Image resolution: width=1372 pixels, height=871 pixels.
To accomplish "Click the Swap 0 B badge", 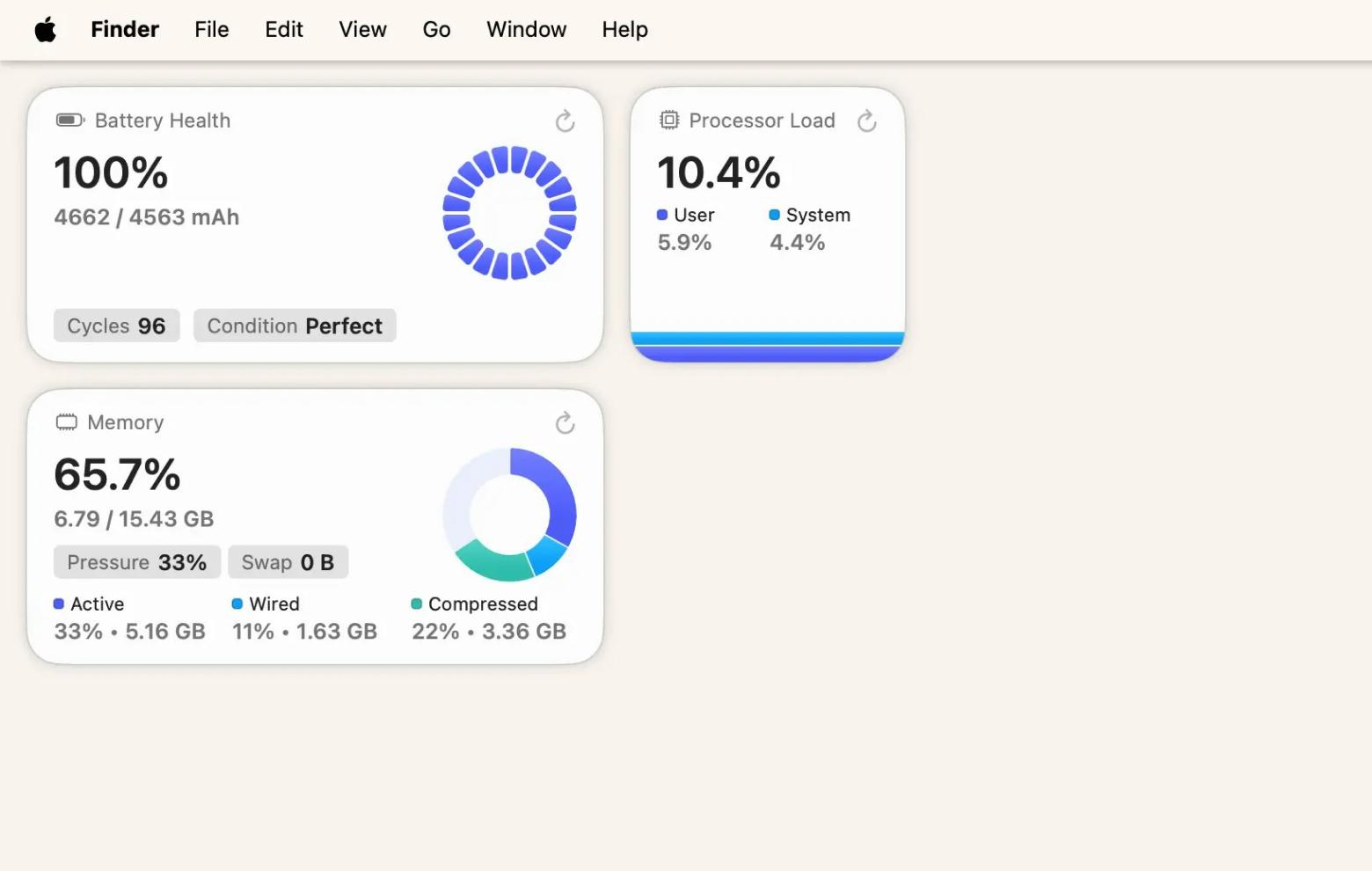I will tap(288, 562).
